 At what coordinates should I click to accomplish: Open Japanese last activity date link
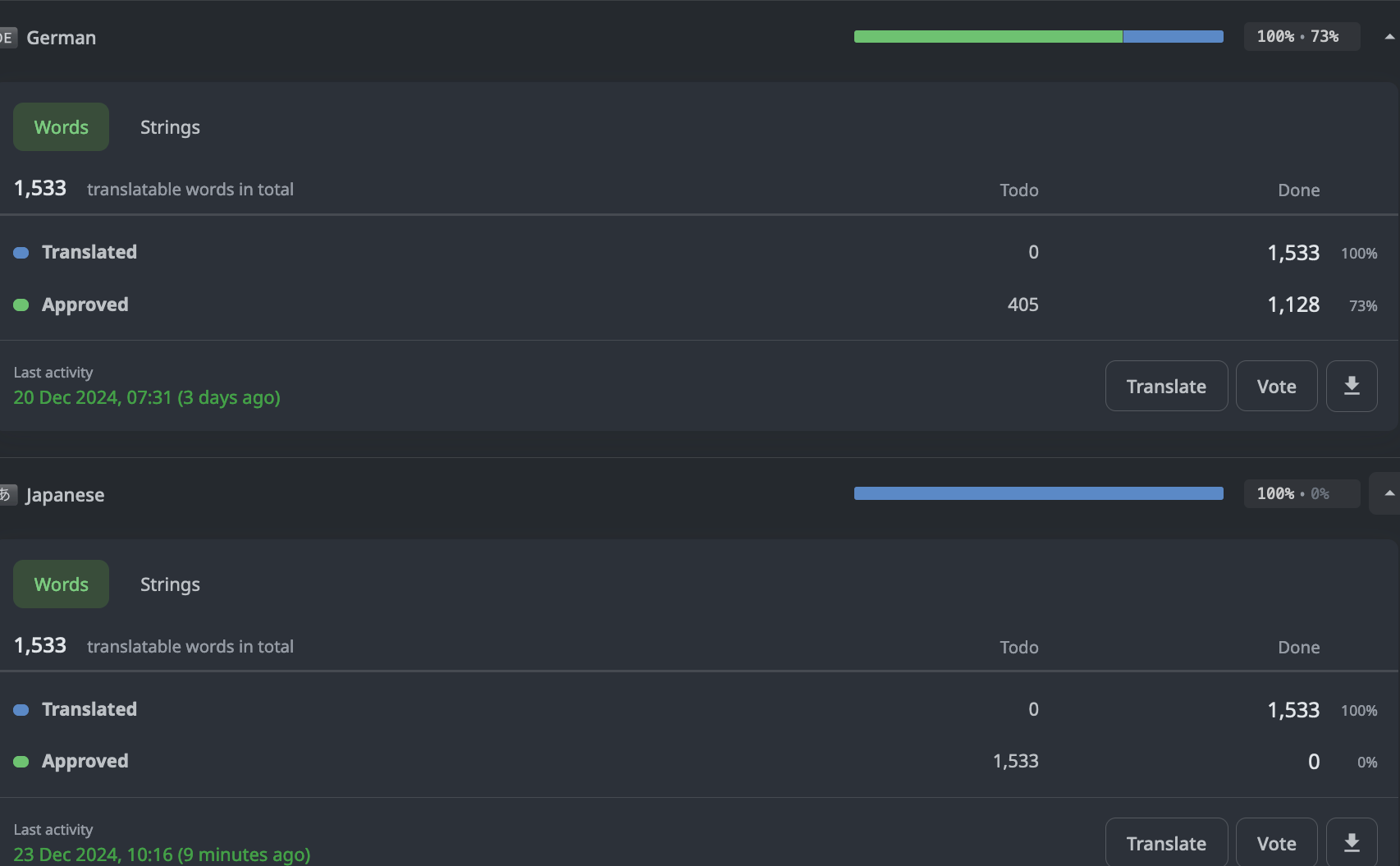point(162,855)
